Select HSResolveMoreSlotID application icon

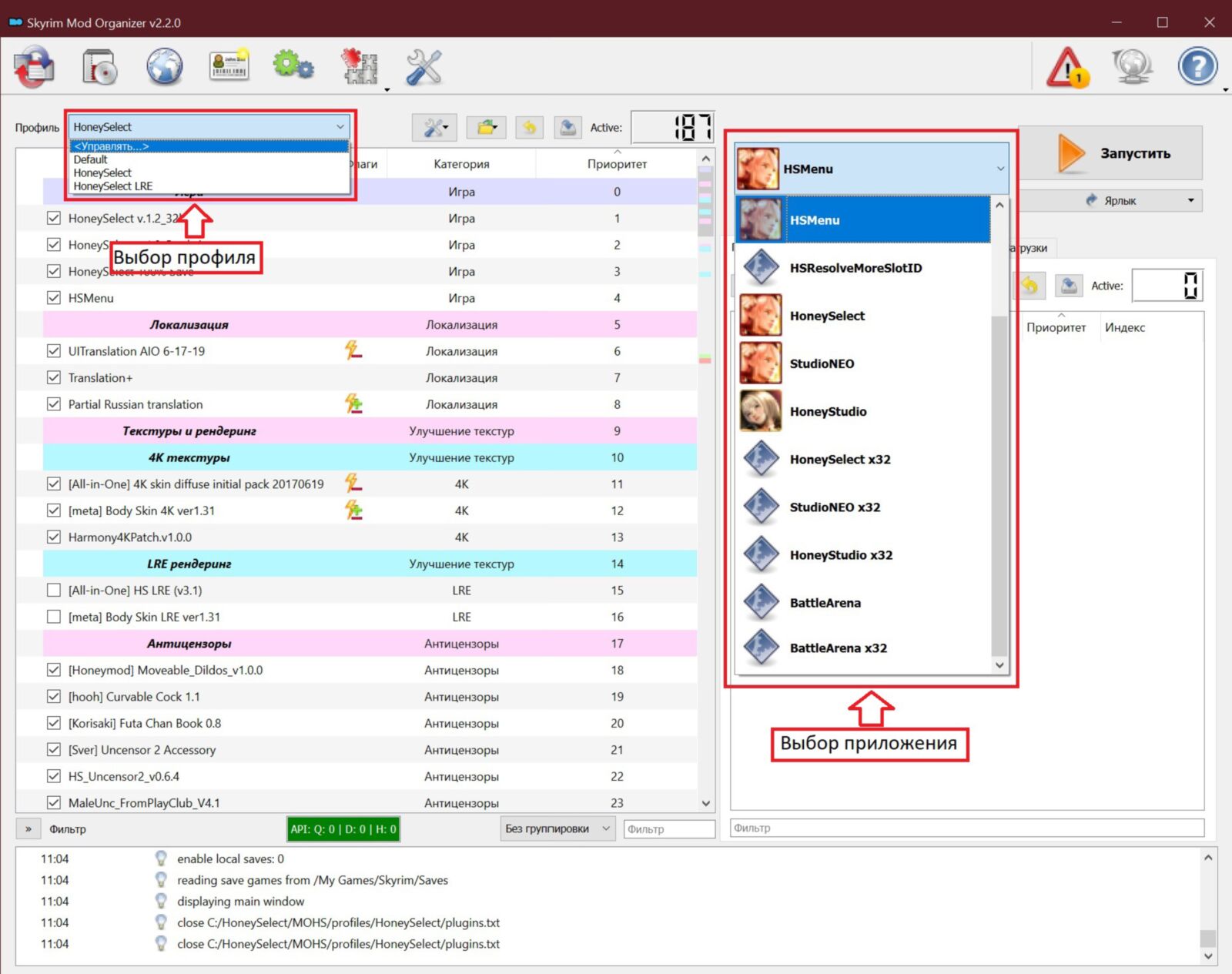pos(761,268)
